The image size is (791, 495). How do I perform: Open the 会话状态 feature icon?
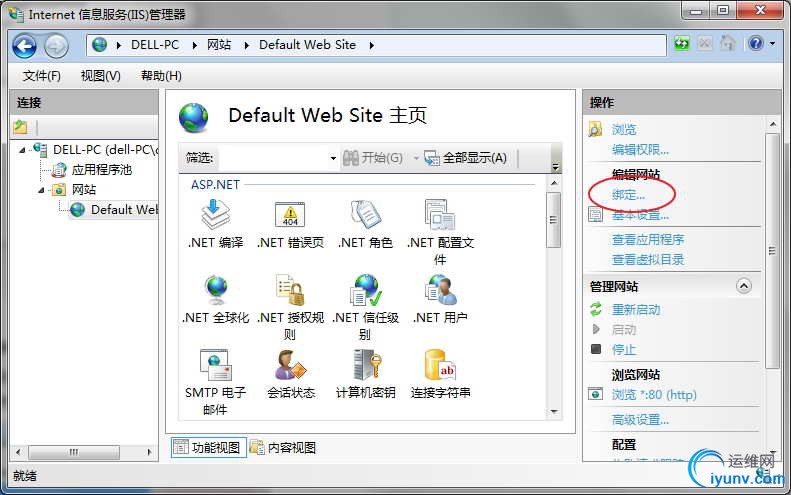pos(290,365)
